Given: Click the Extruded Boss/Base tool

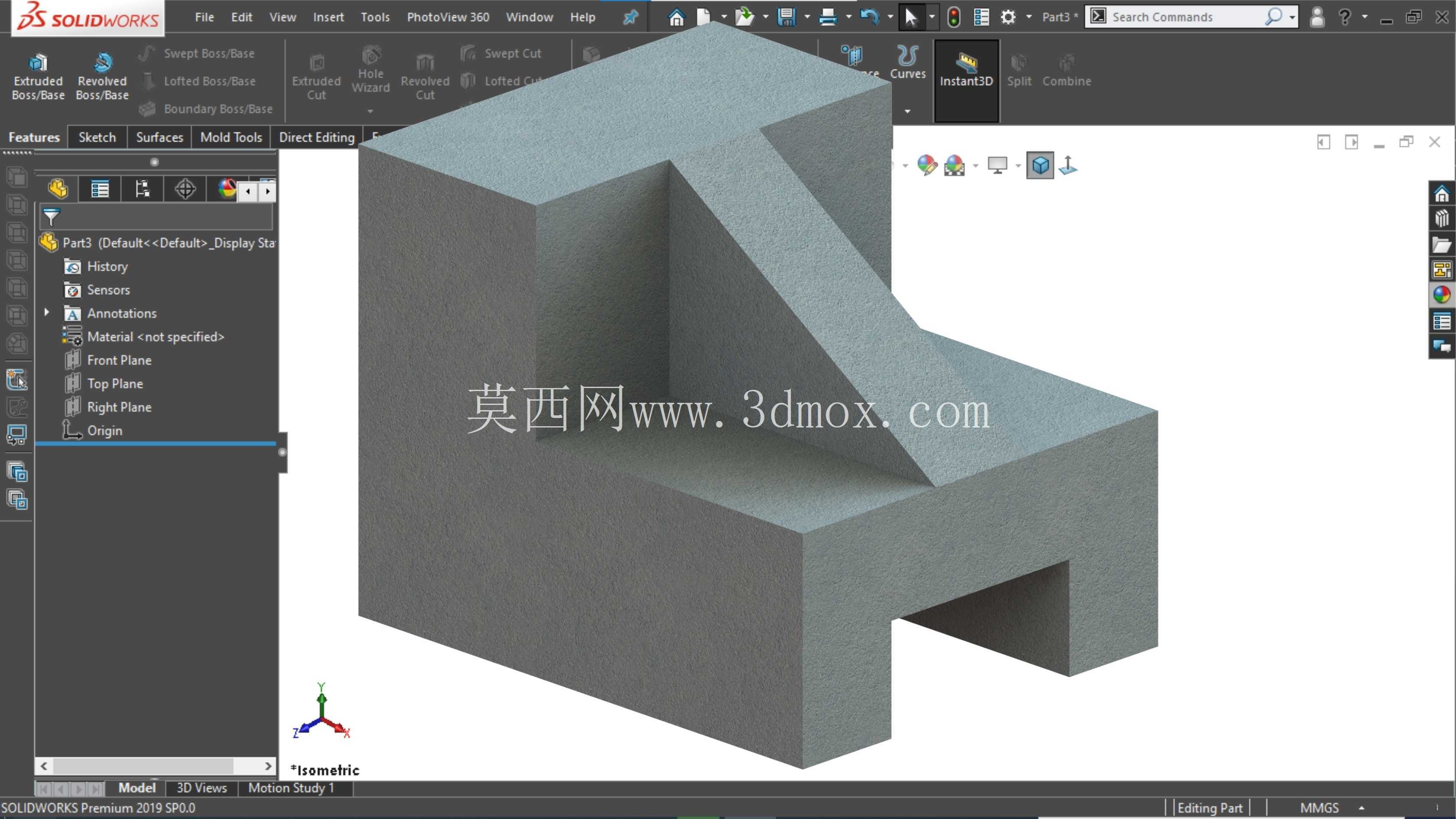Looking at the screenshot, I should (x=38, y=77).
